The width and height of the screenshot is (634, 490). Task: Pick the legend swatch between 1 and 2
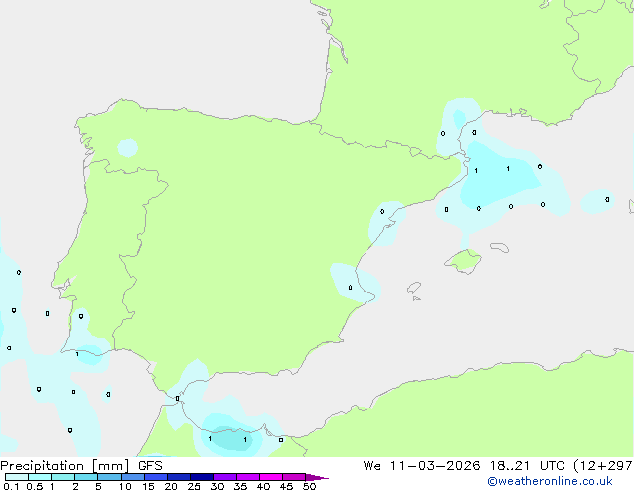[x=63, y=477]
